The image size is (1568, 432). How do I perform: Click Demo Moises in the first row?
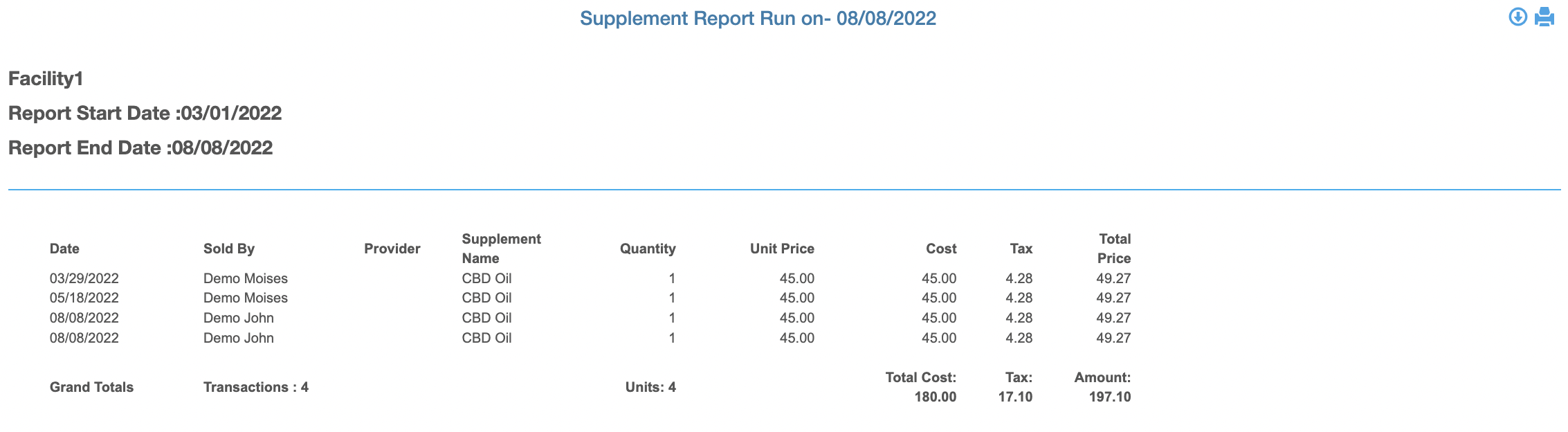pos(246,278)
